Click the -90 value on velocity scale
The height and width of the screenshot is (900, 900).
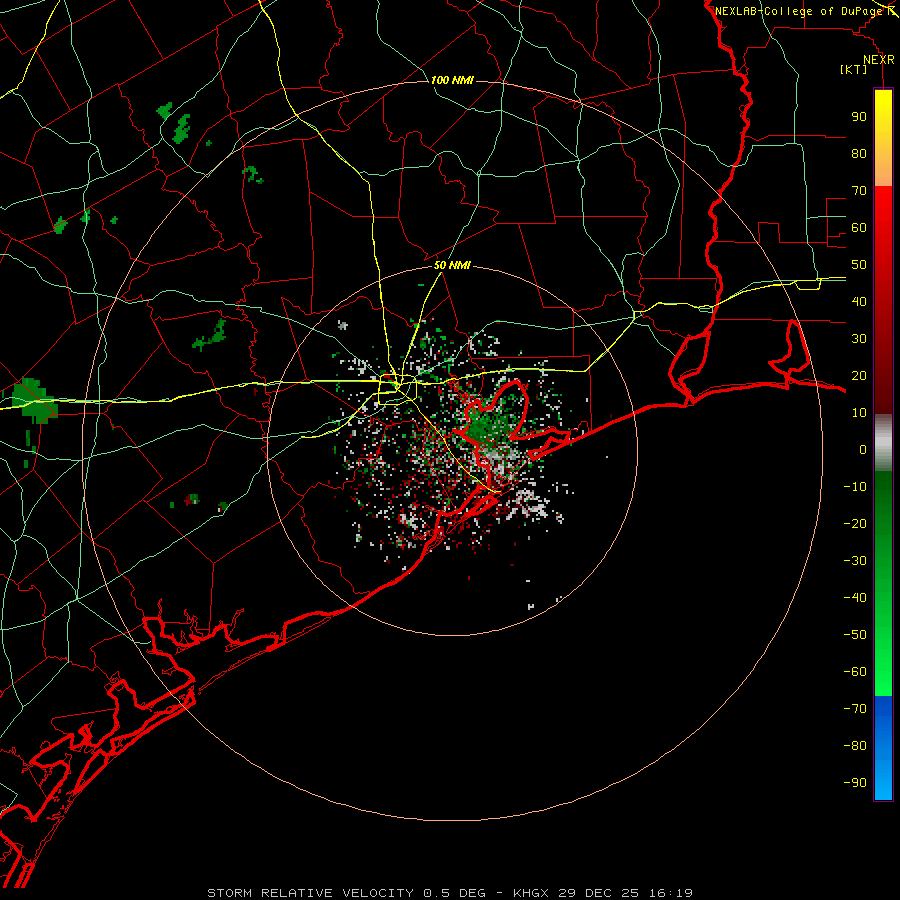pos(855,783)
